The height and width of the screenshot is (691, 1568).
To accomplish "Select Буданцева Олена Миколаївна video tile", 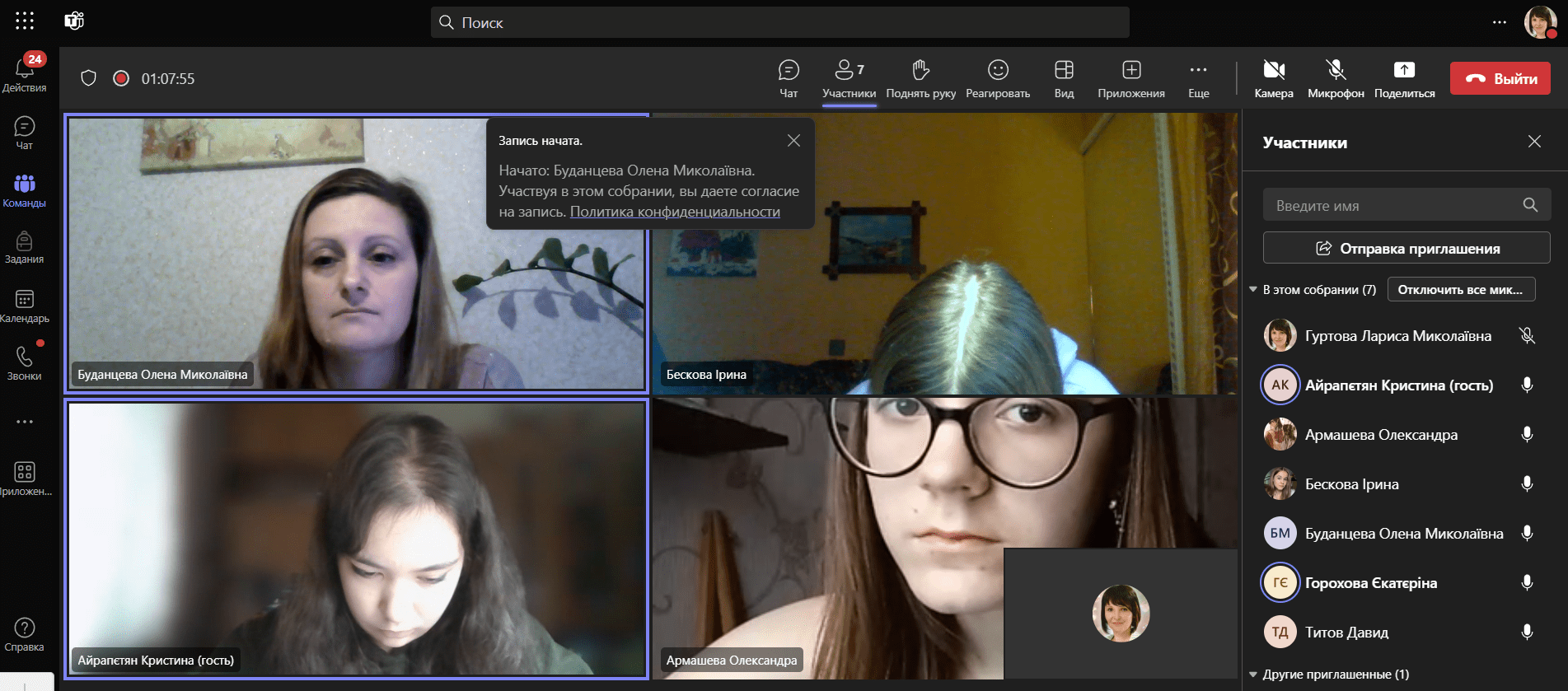I will coord(356,253).
